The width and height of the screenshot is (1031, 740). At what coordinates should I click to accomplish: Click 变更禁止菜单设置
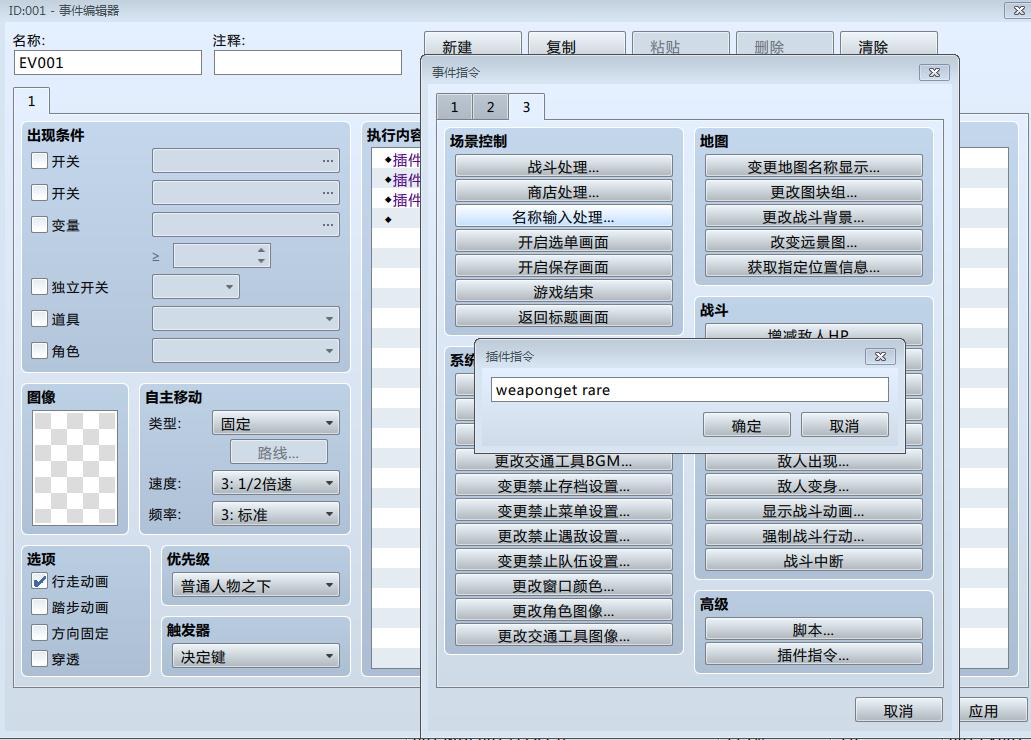point(563,511)
